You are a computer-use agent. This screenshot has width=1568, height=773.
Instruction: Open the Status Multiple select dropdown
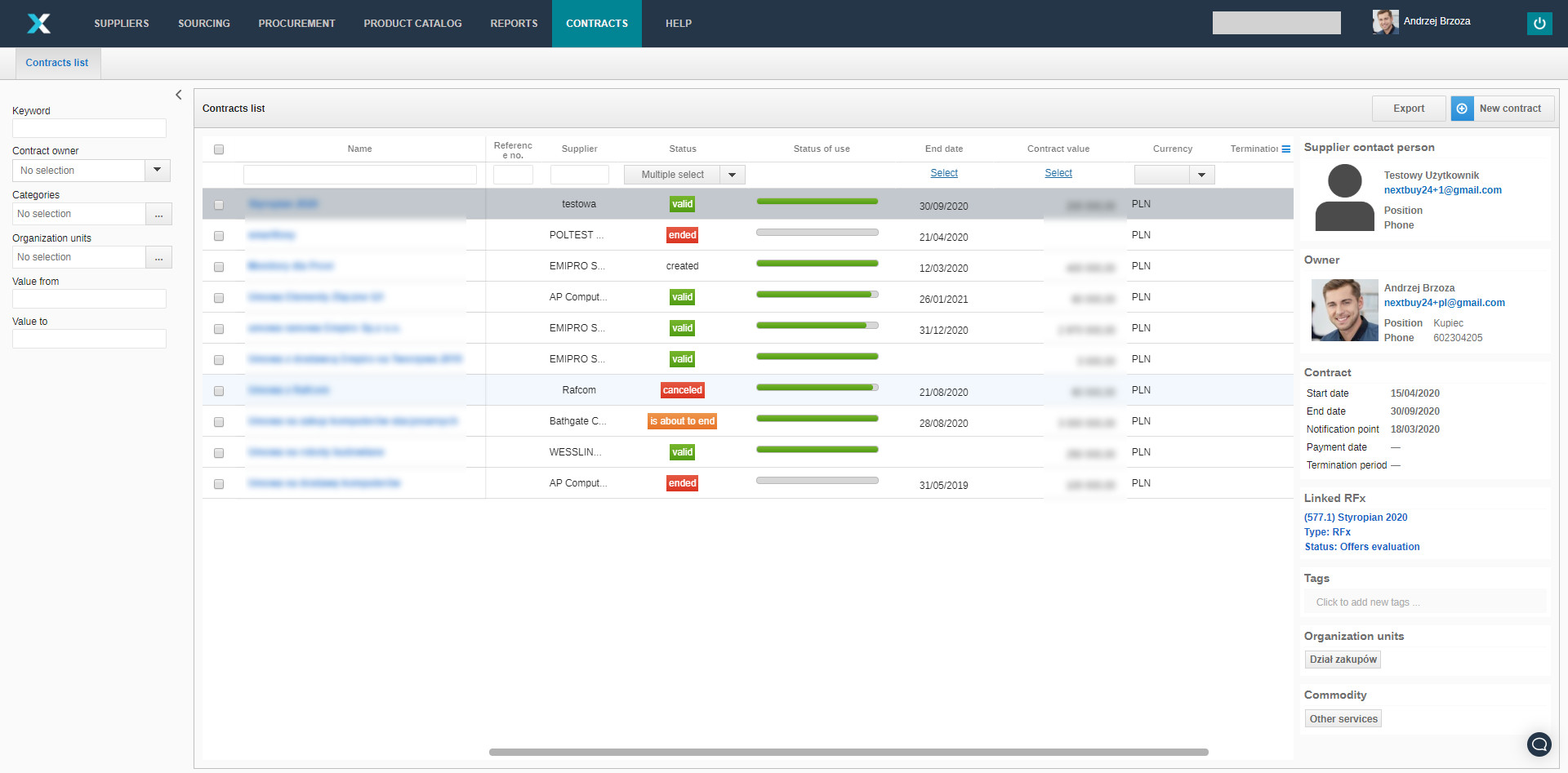[x=684, y=175]
